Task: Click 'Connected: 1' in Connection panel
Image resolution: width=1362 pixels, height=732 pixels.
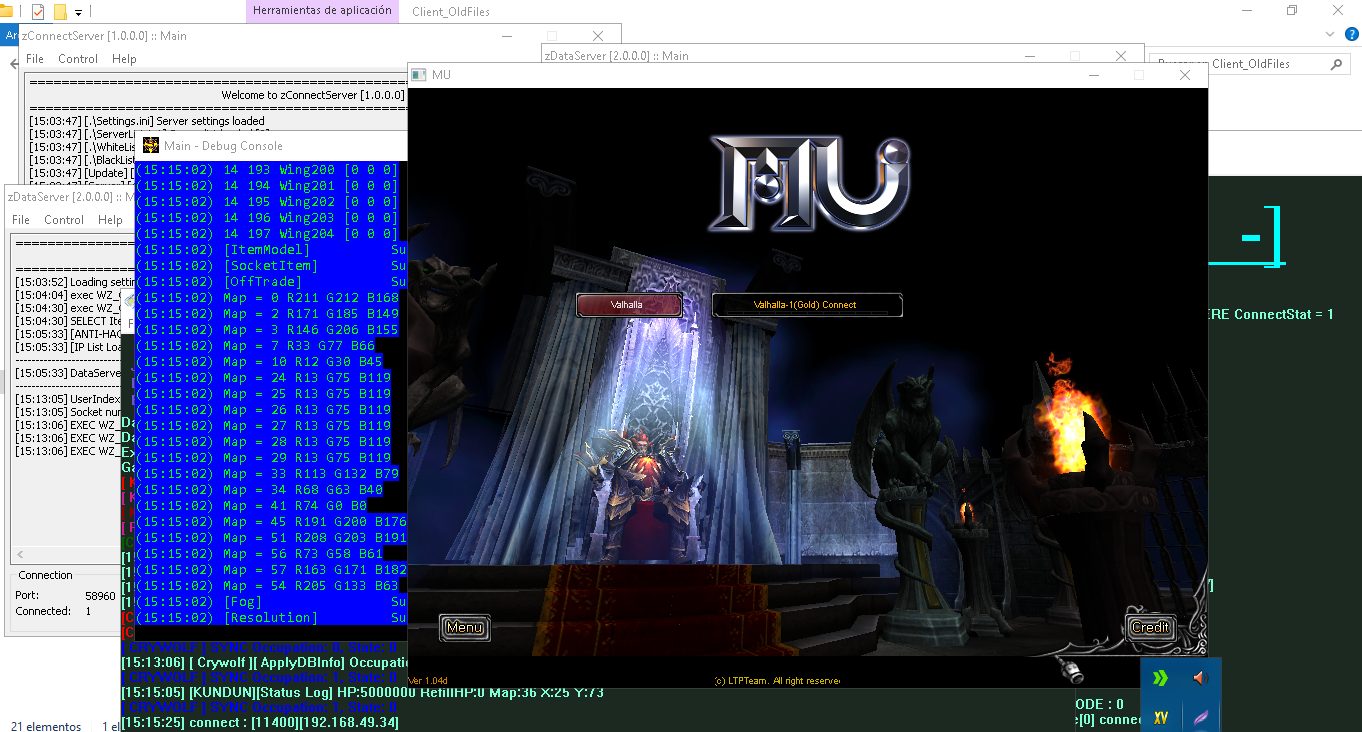Action: tap(53, 611)
